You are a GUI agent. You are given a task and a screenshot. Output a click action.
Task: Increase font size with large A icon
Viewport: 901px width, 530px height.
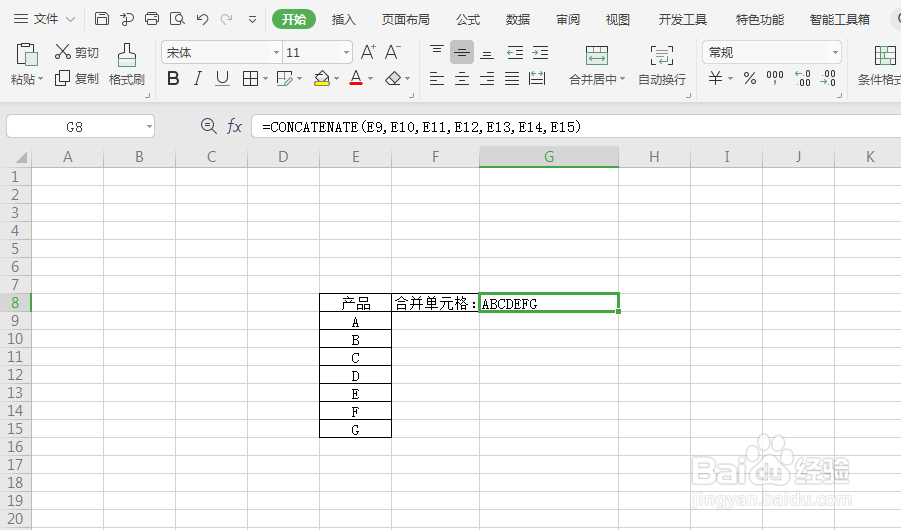pyautogui.click(x=368, y=52)
